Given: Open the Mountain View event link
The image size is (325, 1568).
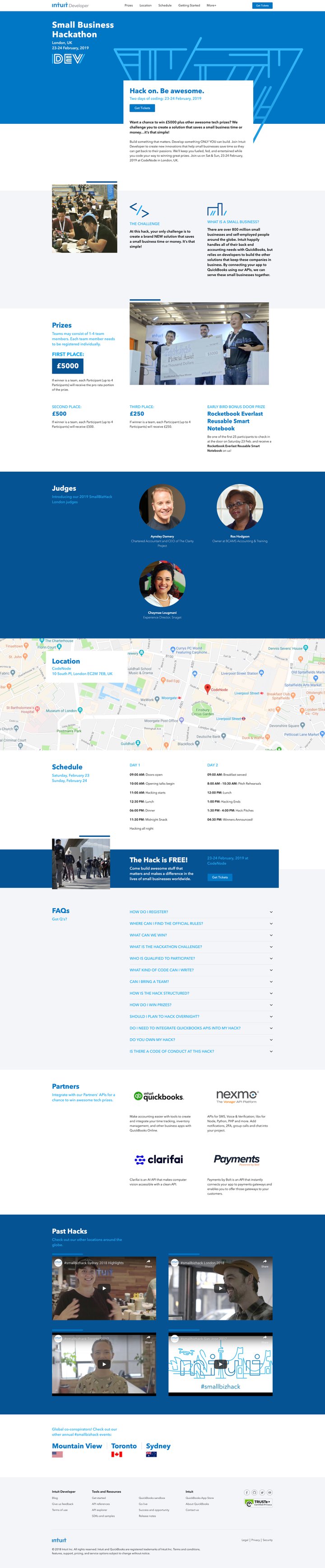Looking at the screenshot, I should pos(77,1446).
